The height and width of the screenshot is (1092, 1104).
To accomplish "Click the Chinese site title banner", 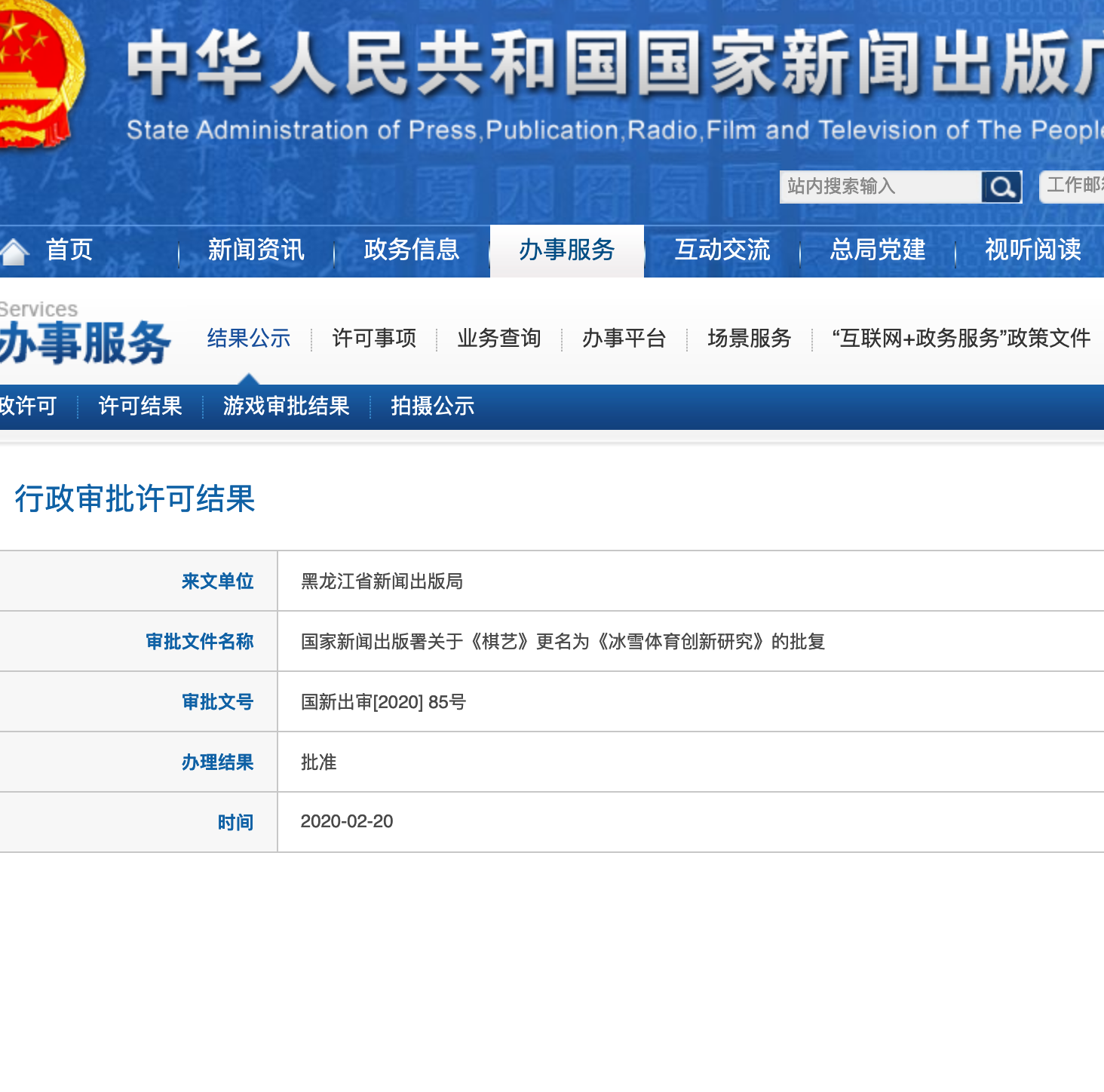I will (x=615, y=63).
